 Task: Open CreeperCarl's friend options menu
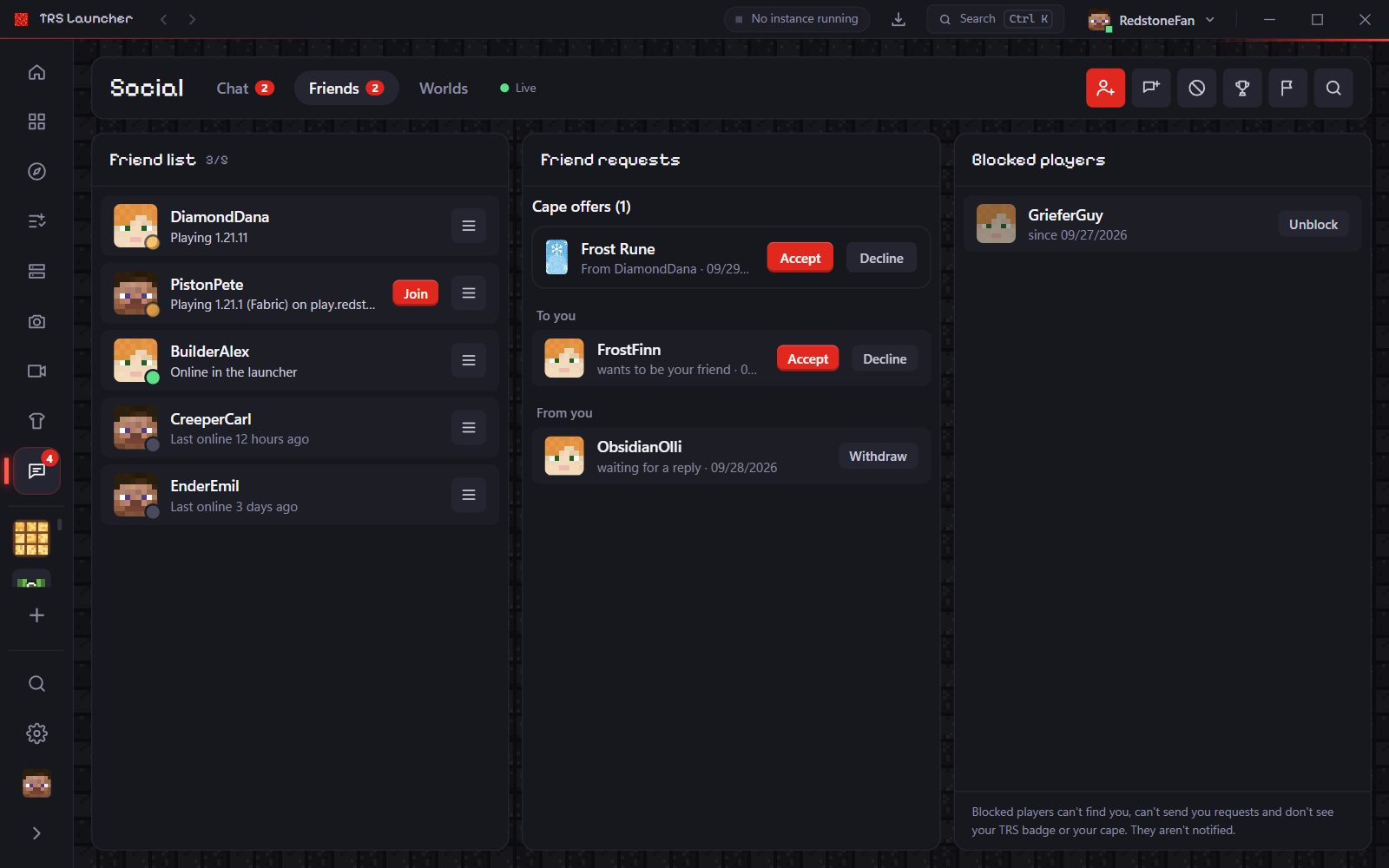[x=469, y=428]
